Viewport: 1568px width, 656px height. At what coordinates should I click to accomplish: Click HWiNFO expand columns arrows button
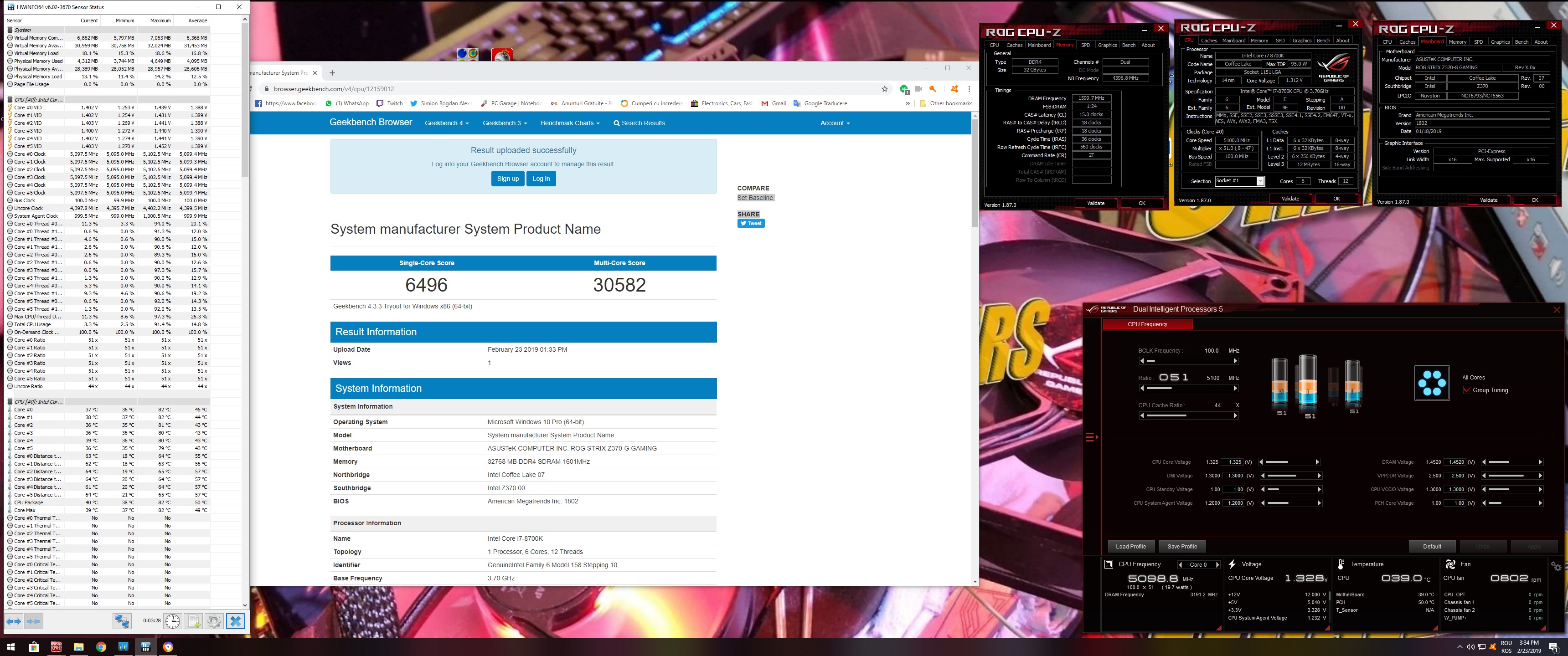[13, 621]
